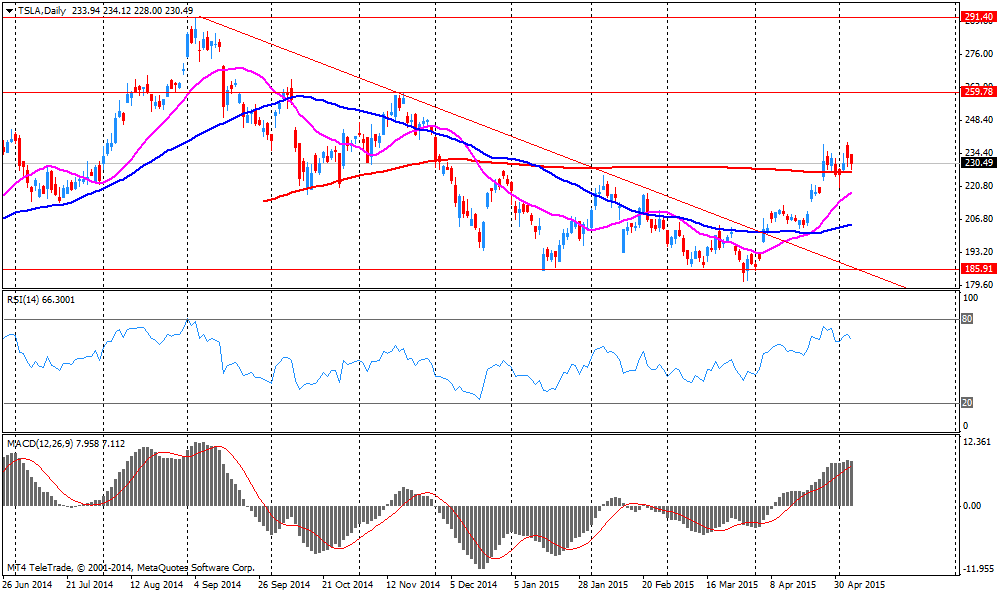Image resolution: width=999 pixels, height=593 pixels.
Task: Click the MACD(12,26,9) indicator label
Action: click(66, 443)
